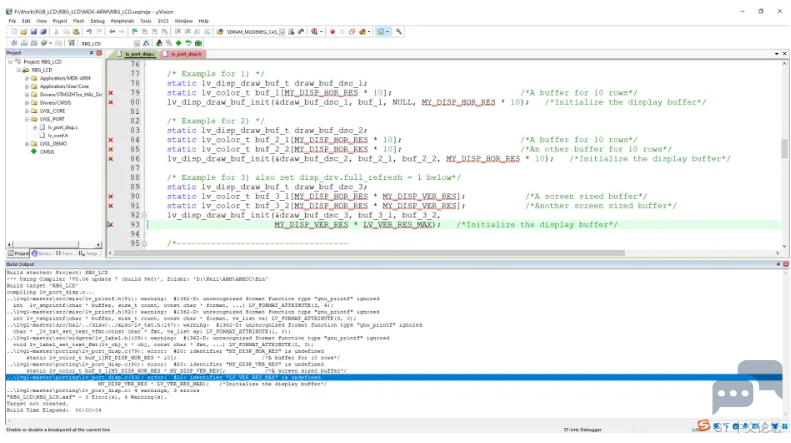Click the Sogou input method S icon
The image size is (791, 443).
point(703,426)
